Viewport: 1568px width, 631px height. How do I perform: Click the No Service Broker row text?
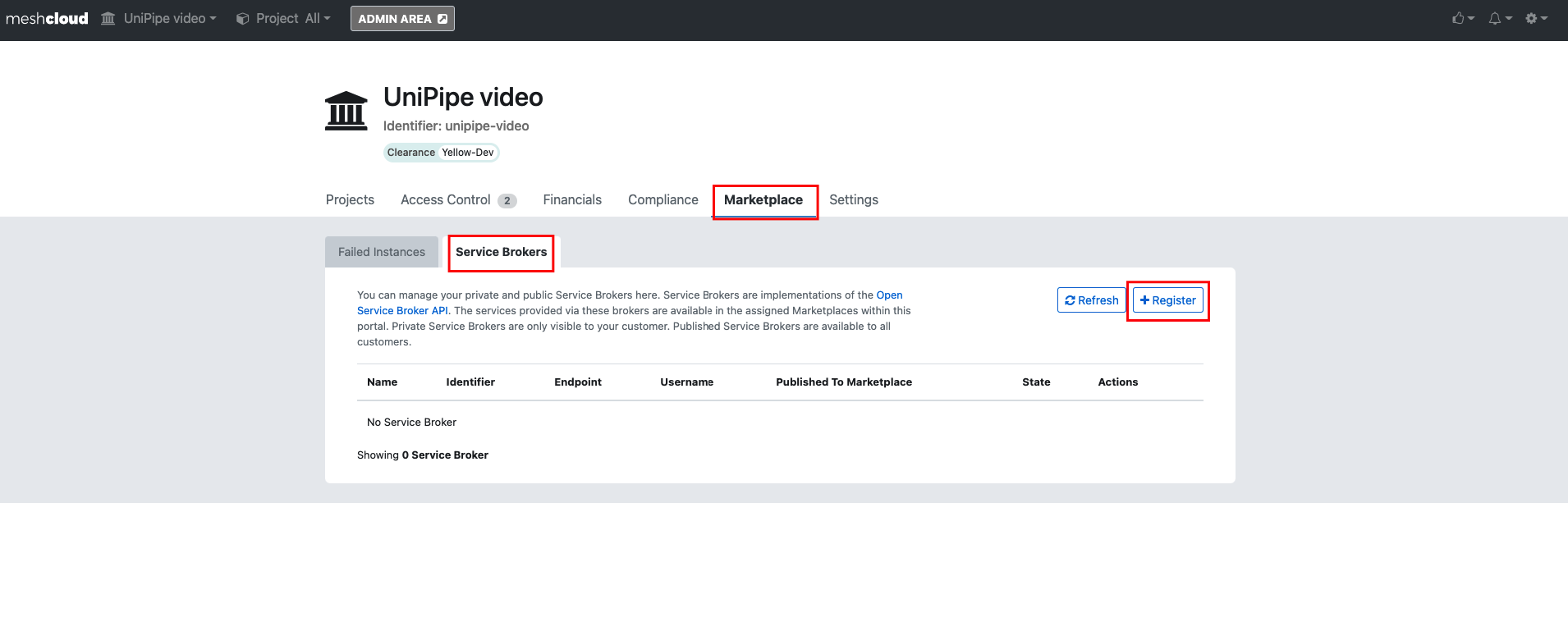[411, 423]
